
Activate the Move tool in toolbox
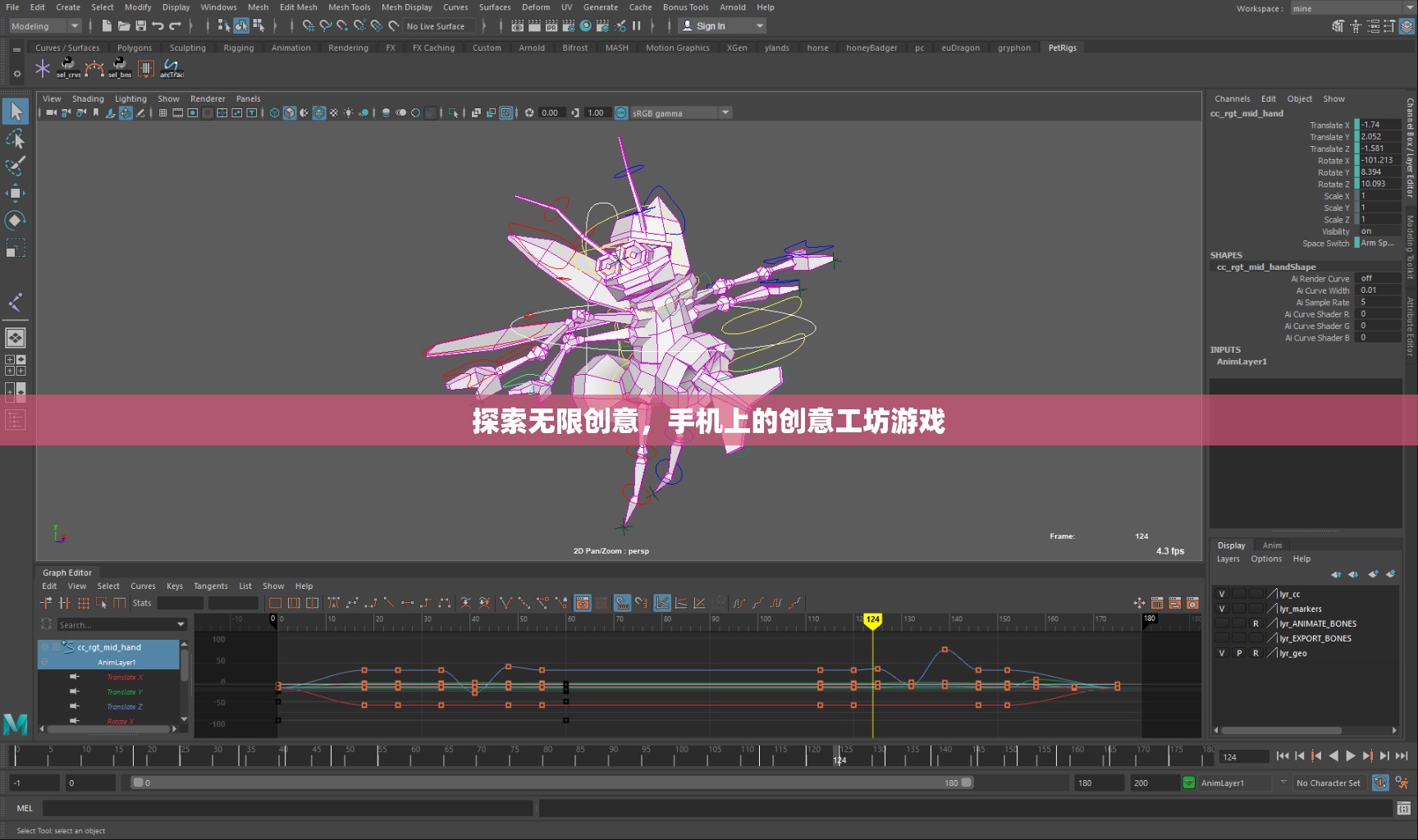(x=16, y=193)
